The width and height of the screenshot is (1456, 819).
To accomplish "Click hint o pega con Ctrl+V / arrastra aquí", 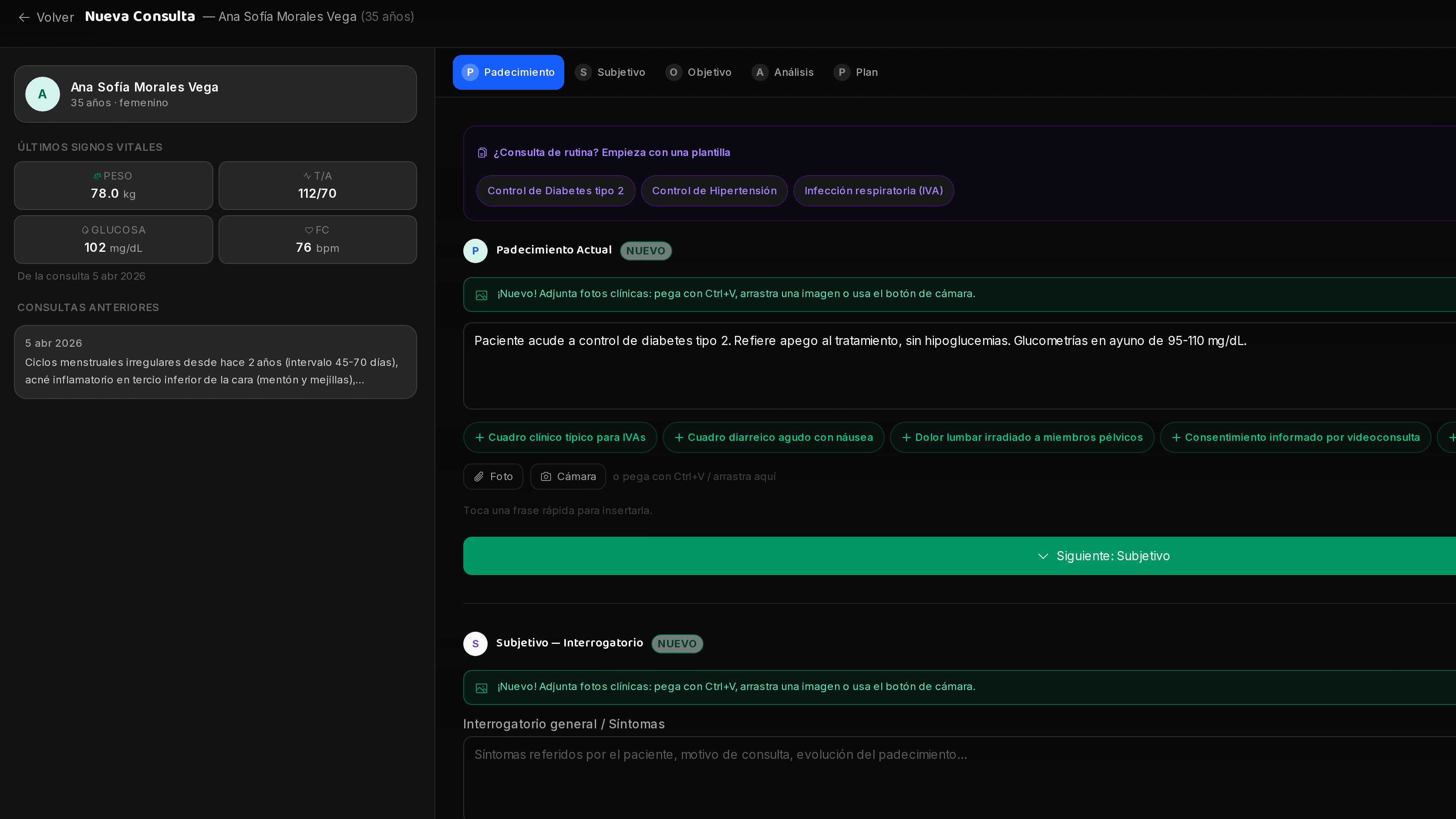I will pyautogui.click(x=694, y=477).
